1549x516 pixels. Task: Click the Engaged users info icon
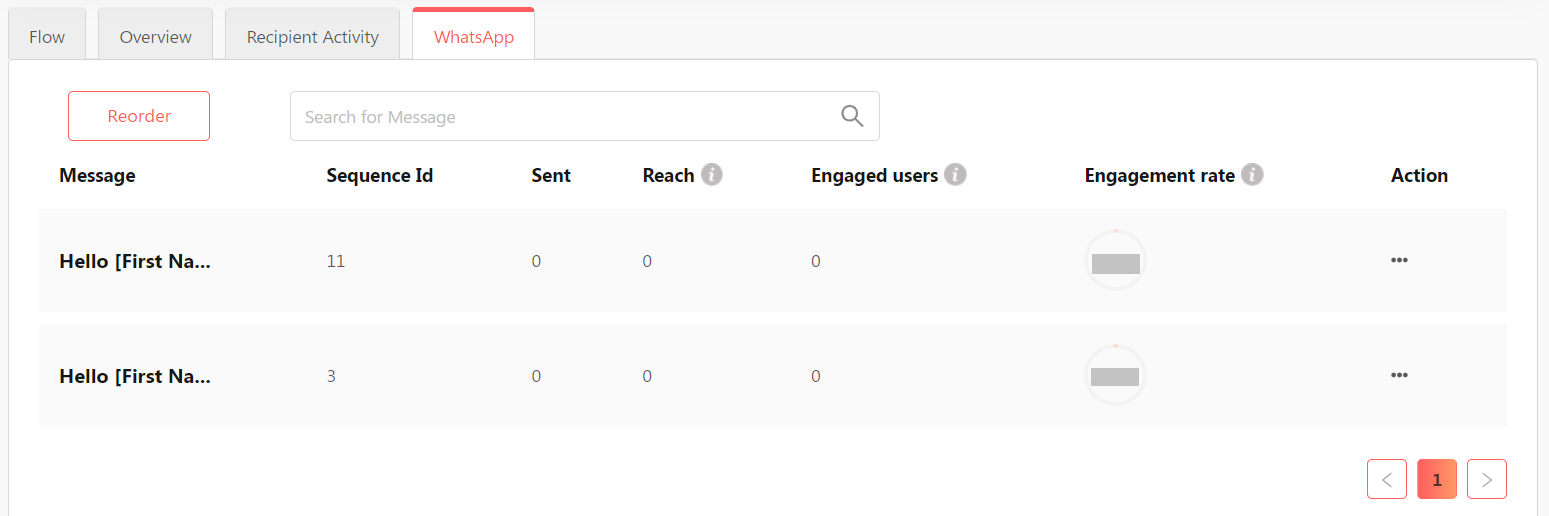point(955,175)
